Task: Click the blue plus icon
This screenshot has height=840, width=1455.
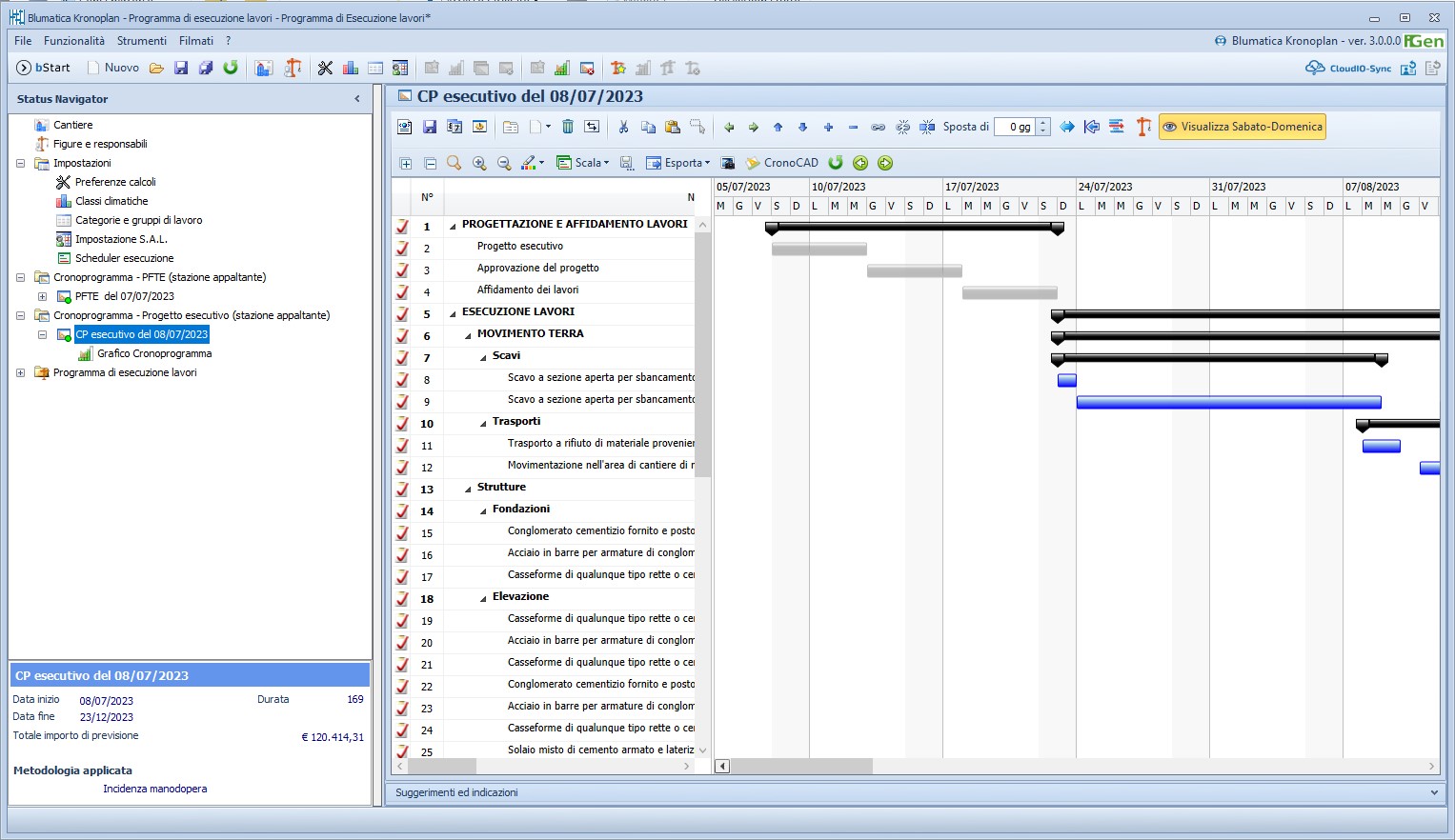Action: (x=828, y=127)
